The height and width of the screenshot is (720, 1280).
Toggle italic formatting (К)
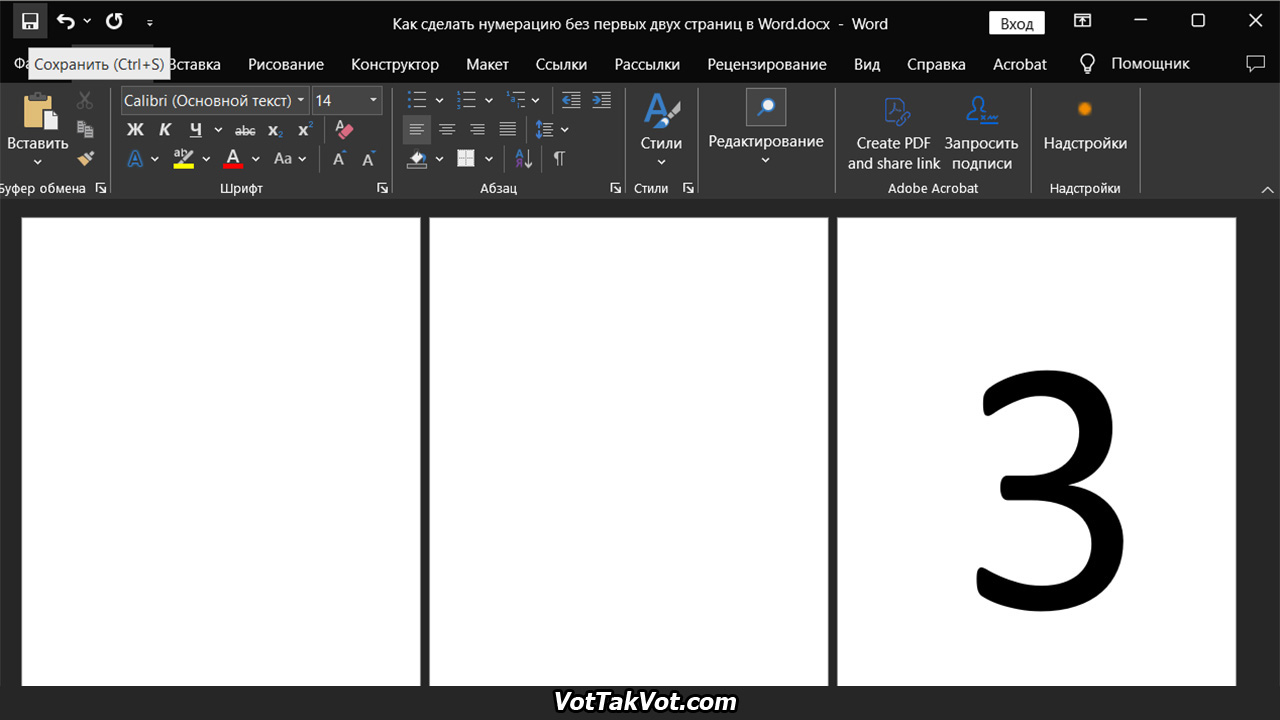(x=165, y=130)
